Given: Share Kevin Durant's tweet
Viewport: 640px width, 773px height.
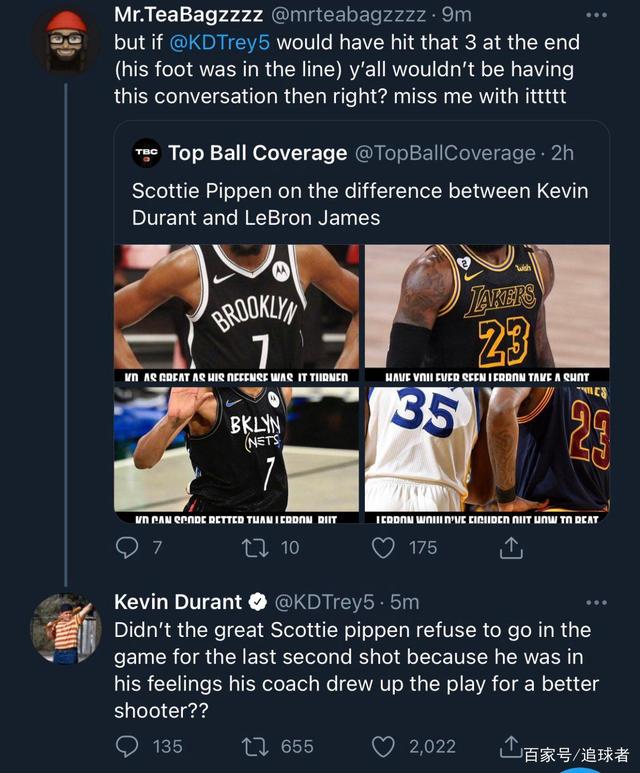Looking at the screenshot, I should 510,746.
